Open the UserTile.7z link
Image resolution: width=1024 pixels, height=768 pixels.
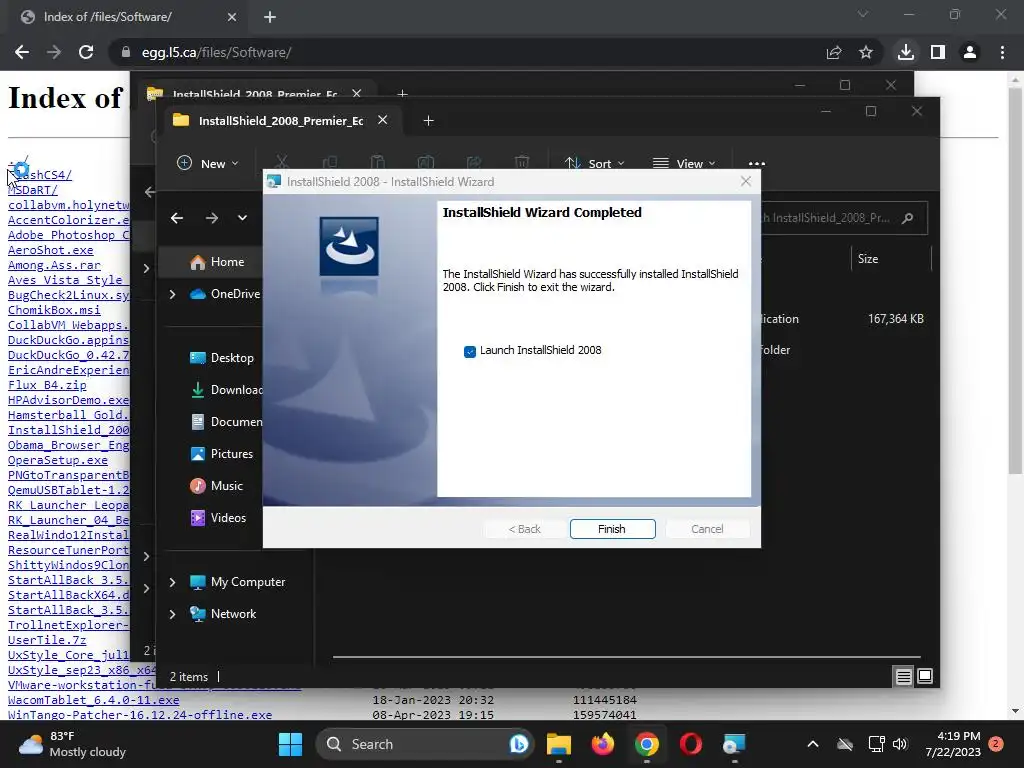[47, 641]
